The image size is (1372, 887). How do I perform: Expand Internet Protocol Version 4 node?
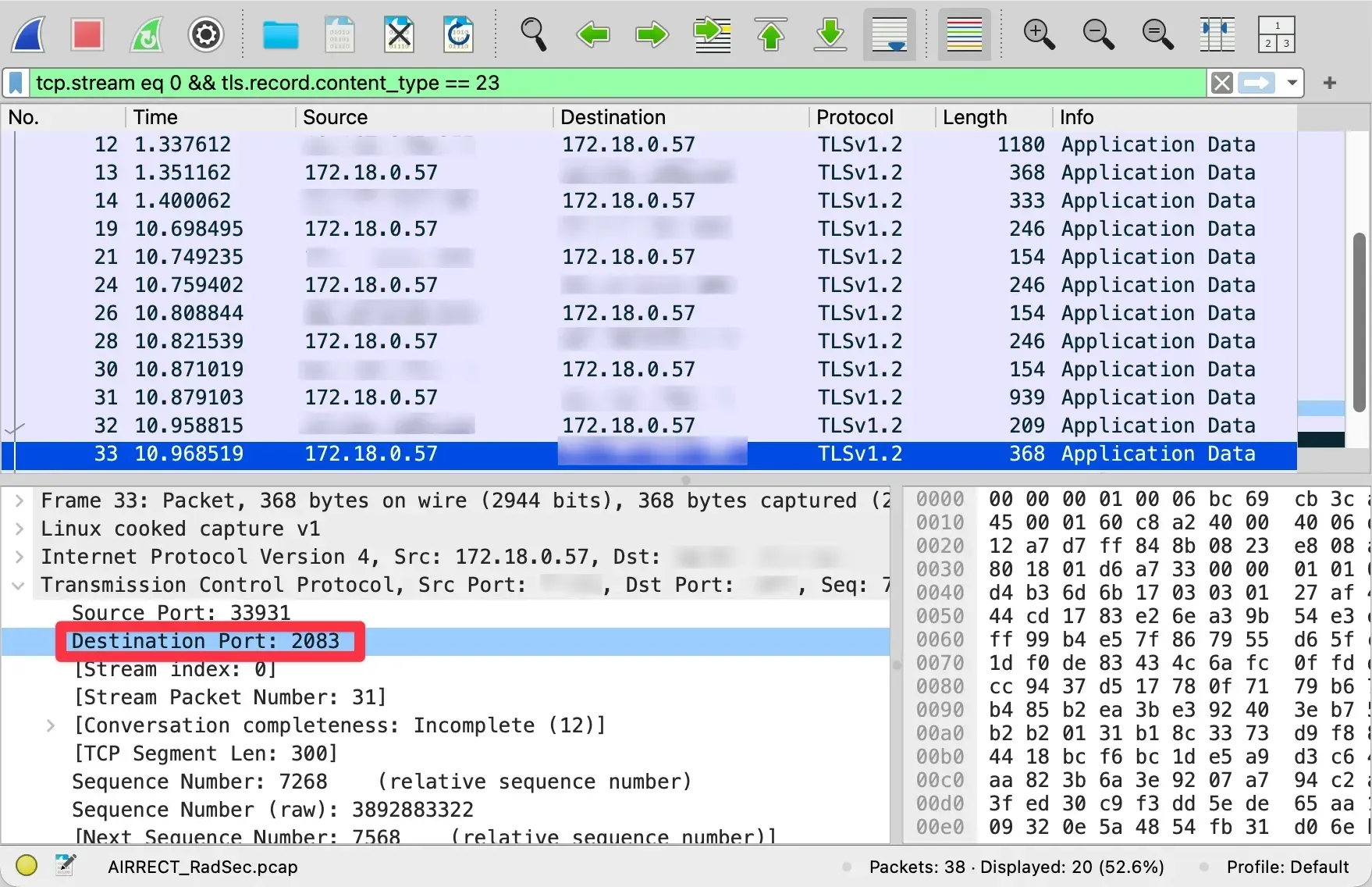pos(20,557)
